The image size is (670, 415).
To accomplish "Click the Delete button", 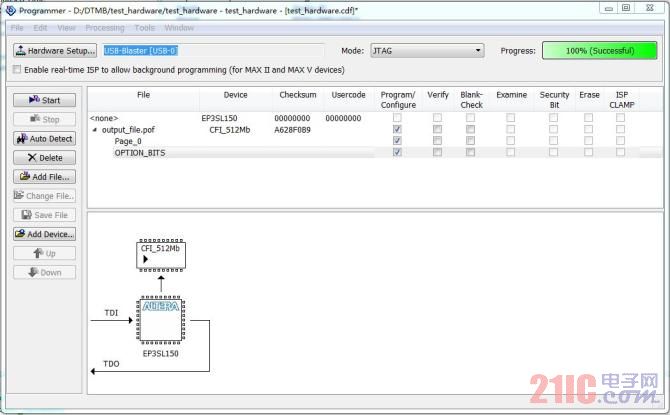I will pos(44,158).
